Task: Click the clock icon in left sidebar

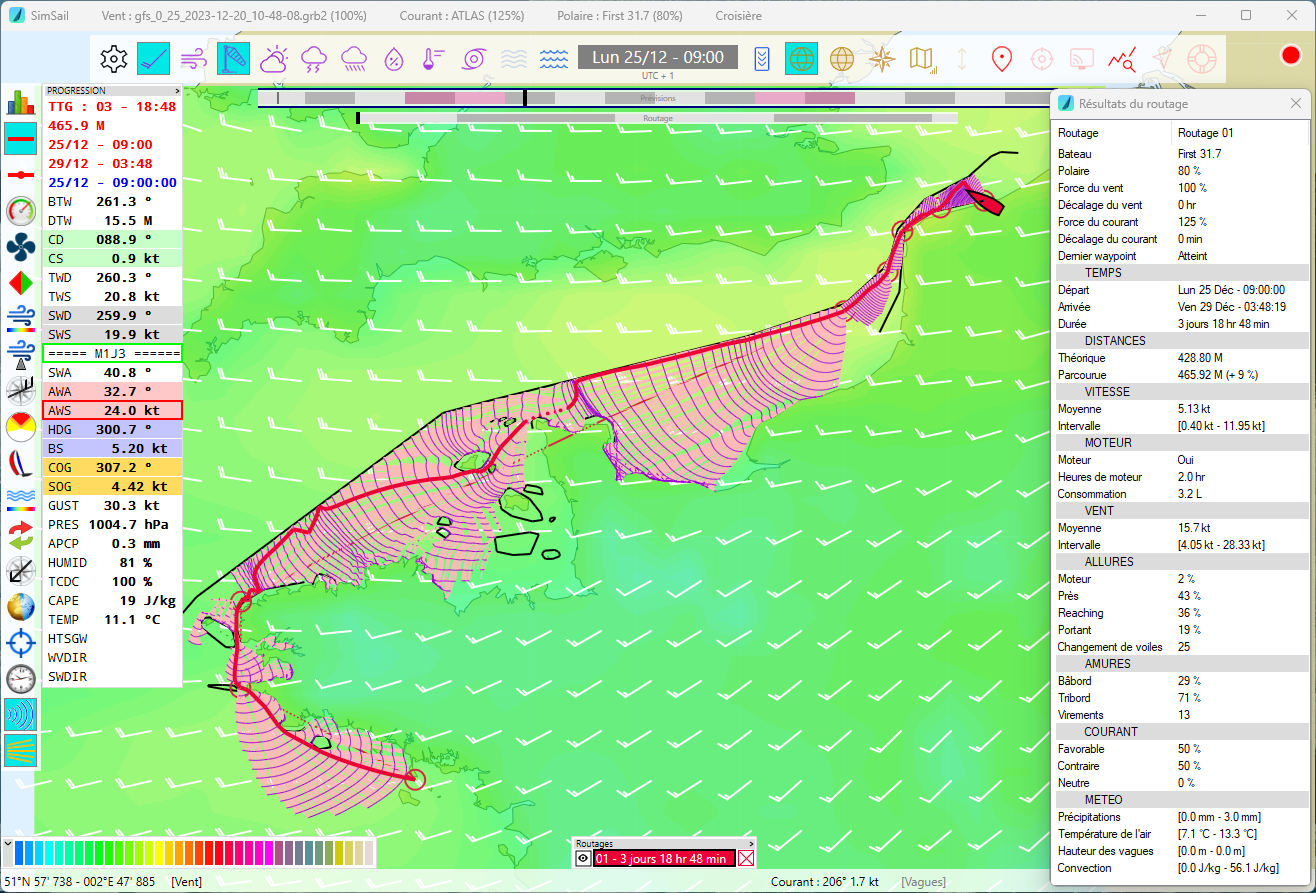Action: [21, 678]
